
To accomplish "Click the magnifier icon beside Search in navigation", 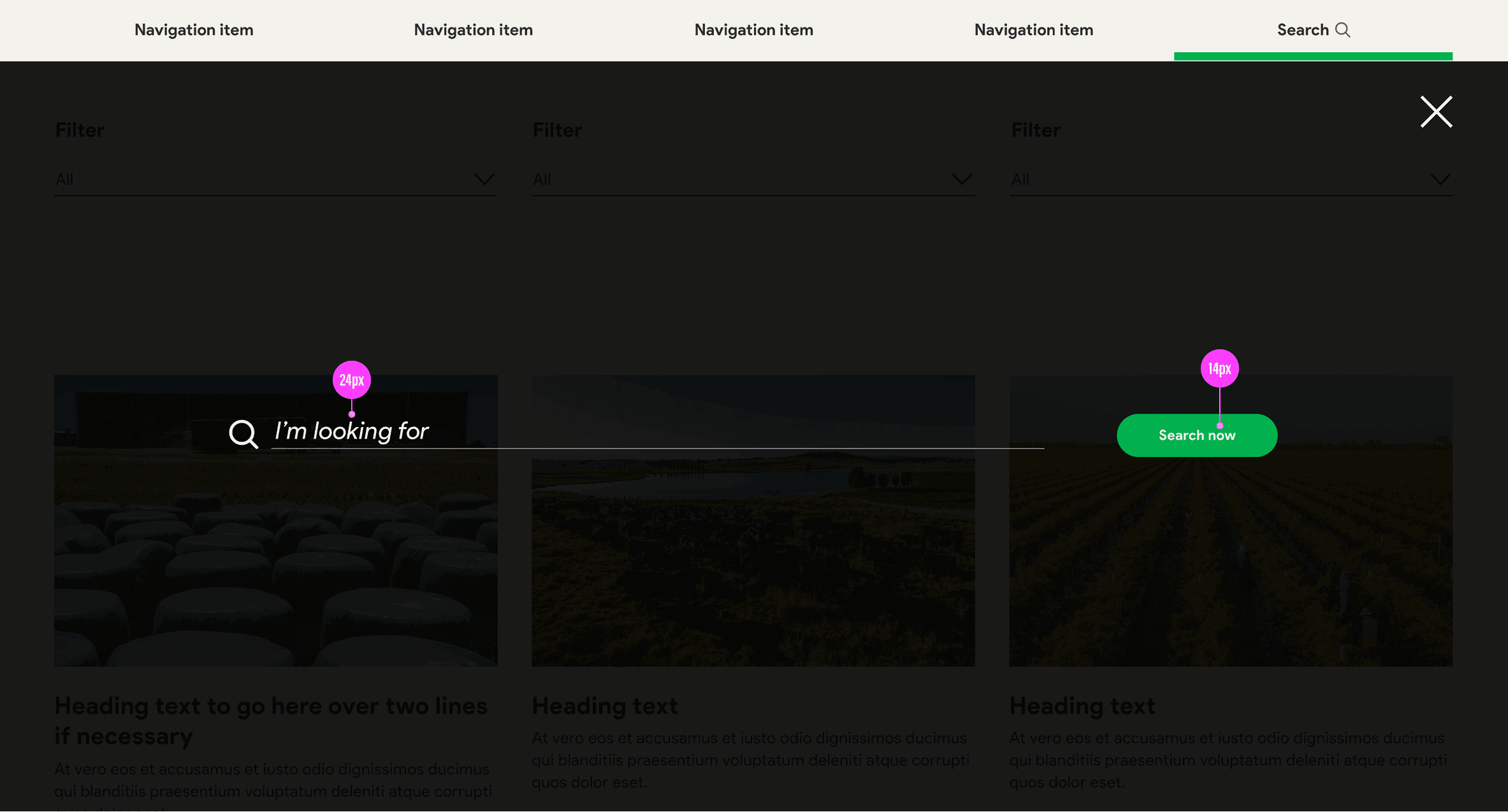I will coord(1342,30).
